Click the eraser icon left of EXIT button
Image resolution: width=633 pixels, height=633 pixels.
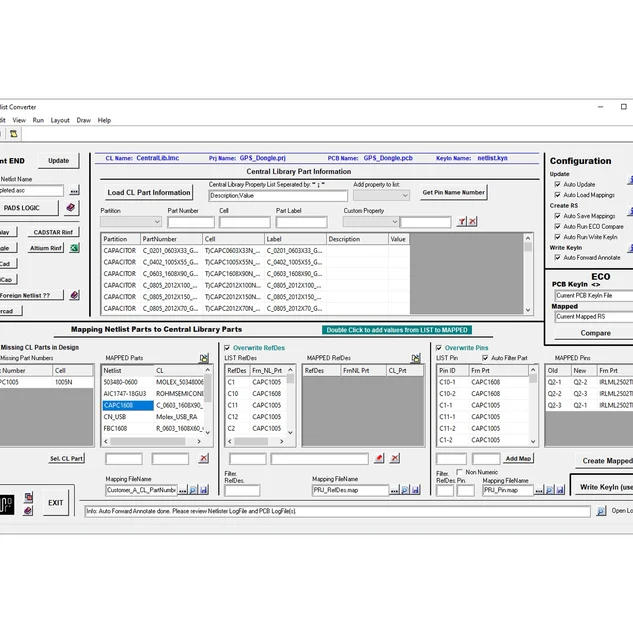pyautogui.click(x=28, y=511)
